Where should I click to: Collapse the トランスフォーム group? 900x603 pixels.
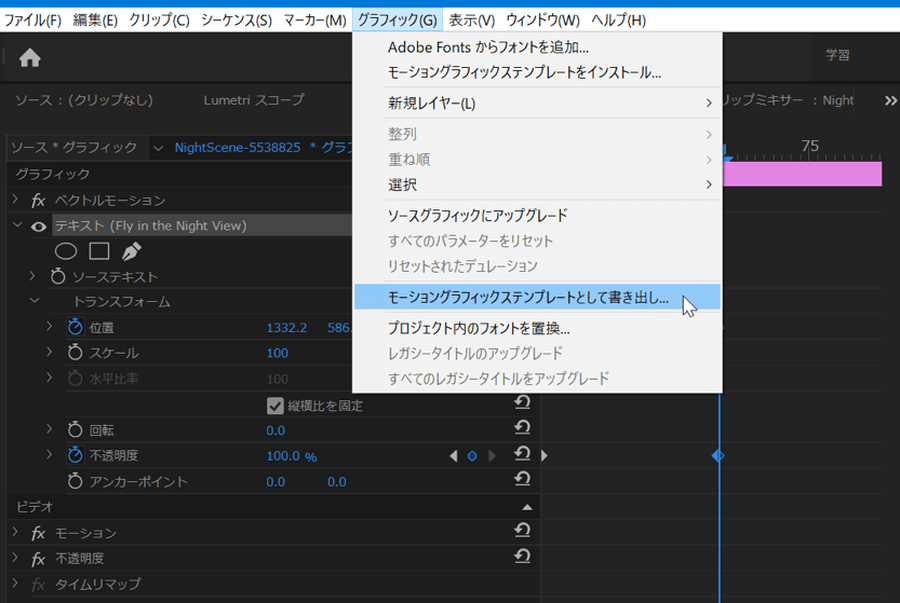(x=36, y=301)
